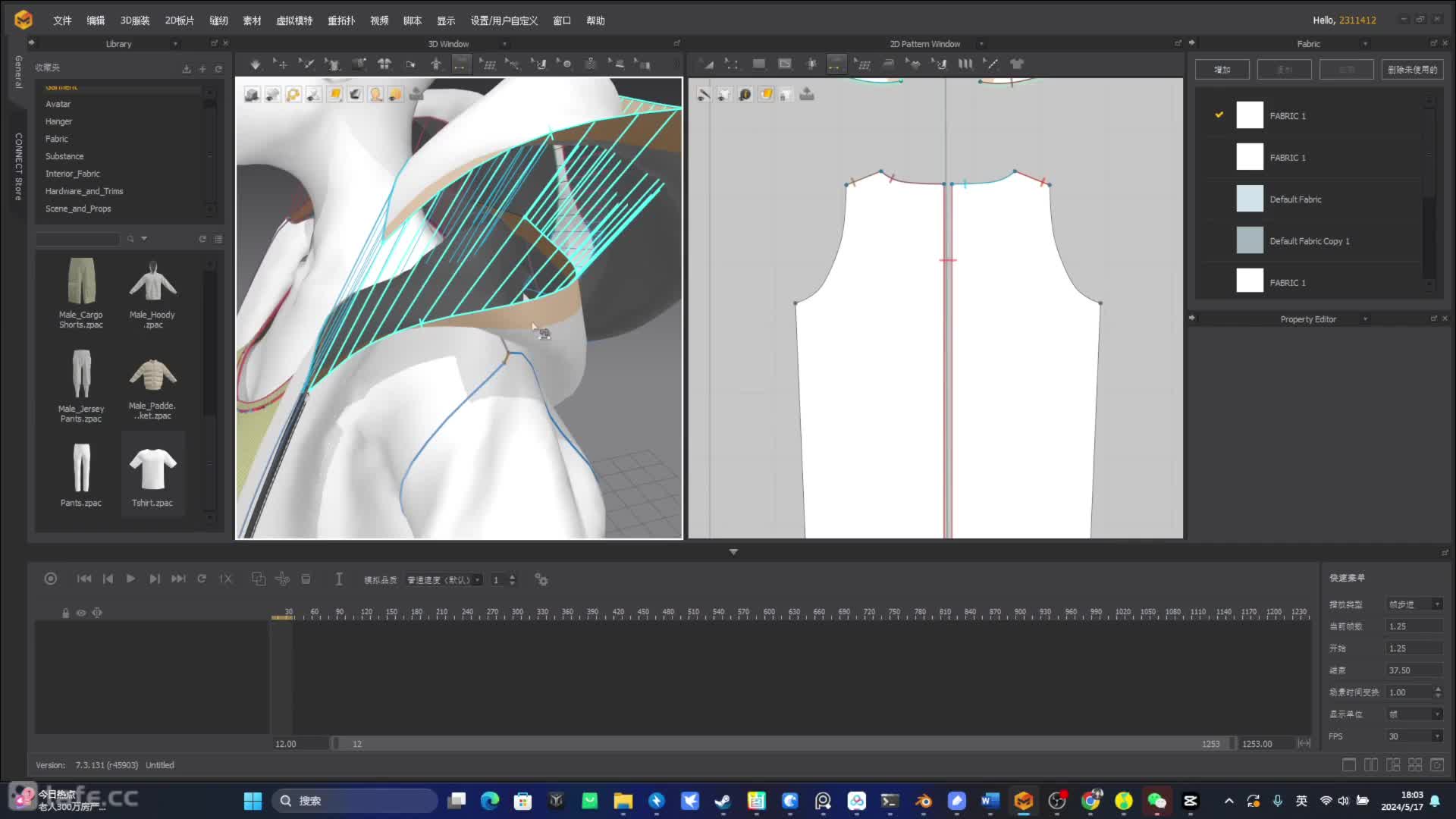Viewport: 1456px width, 819px height.
Task: Toggle the timeline lock icon
Action: click(65, 613)
